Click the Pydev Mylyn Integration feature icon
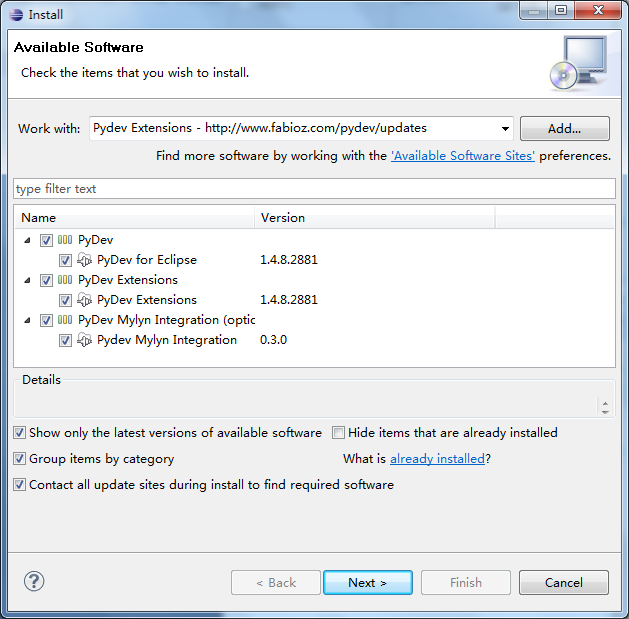Image resolution: width=629 pixels, height=619 pixels. (85, 340)
